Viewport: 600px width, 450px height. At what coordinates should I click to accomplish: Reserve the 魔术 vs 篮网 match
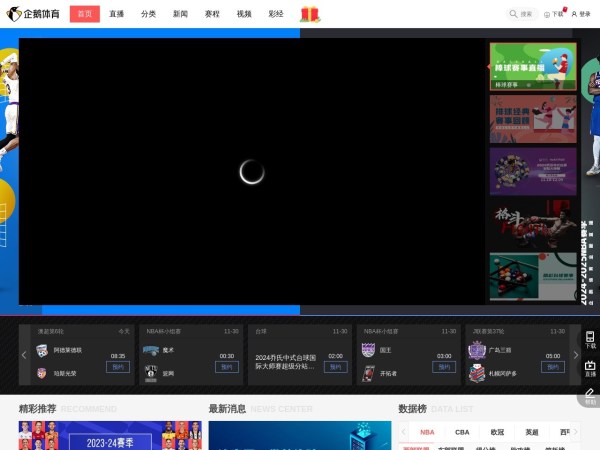coord(227,367)
